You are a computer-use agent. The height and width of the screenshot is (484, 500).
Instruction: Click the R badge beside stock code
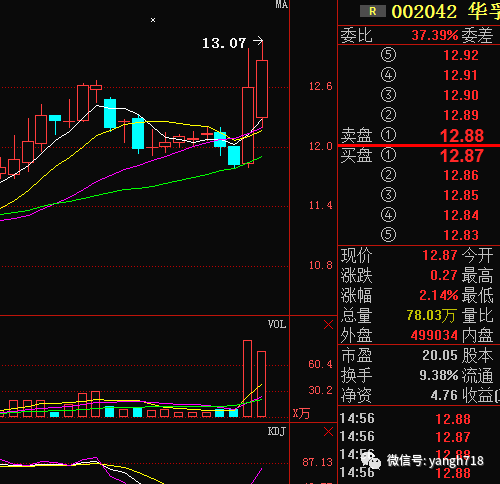(x=373, y=11)
